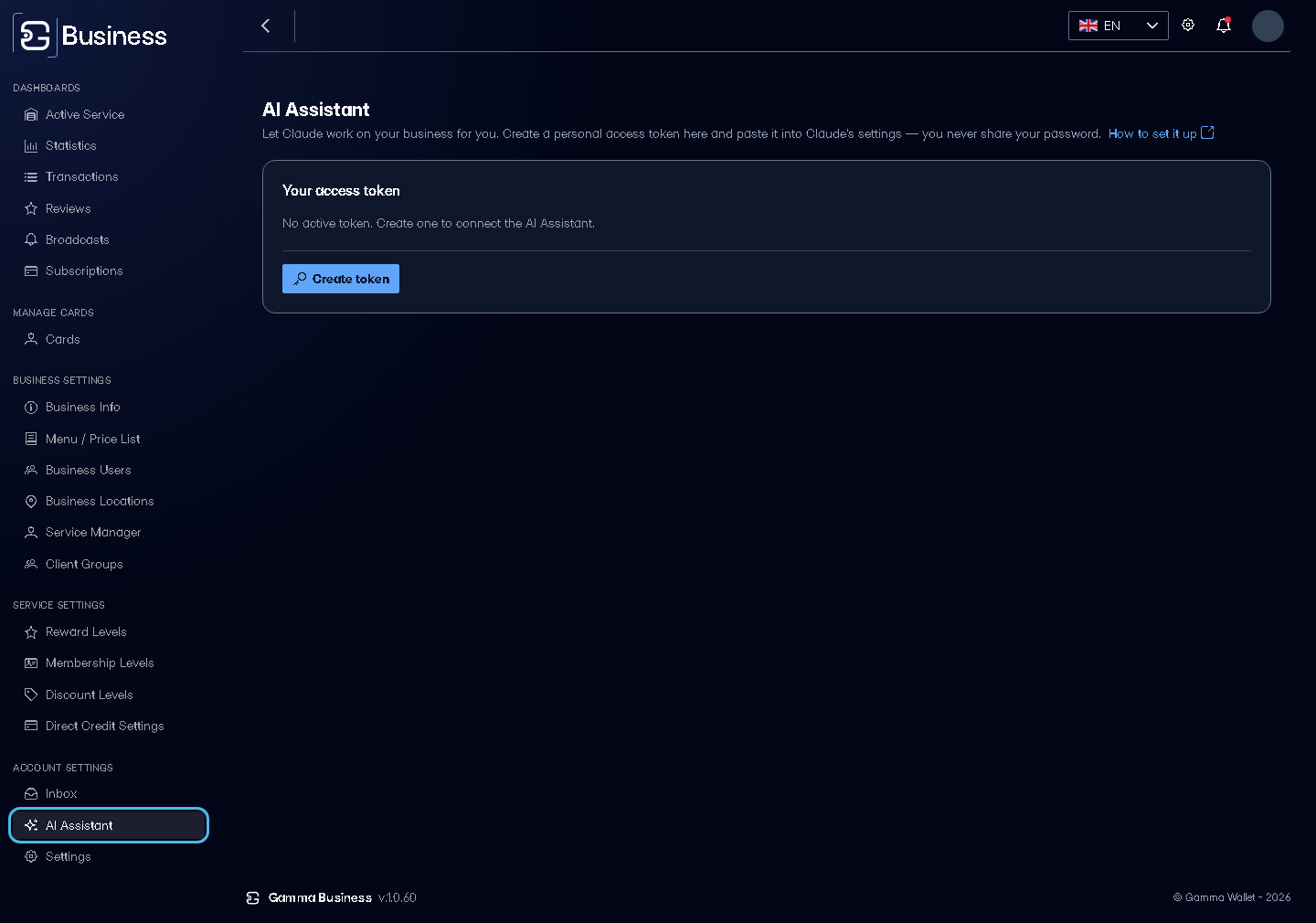Open the user avatar profile menu
The width and height of the screenshot is (1316, 923).
(x=1268, y=26)
